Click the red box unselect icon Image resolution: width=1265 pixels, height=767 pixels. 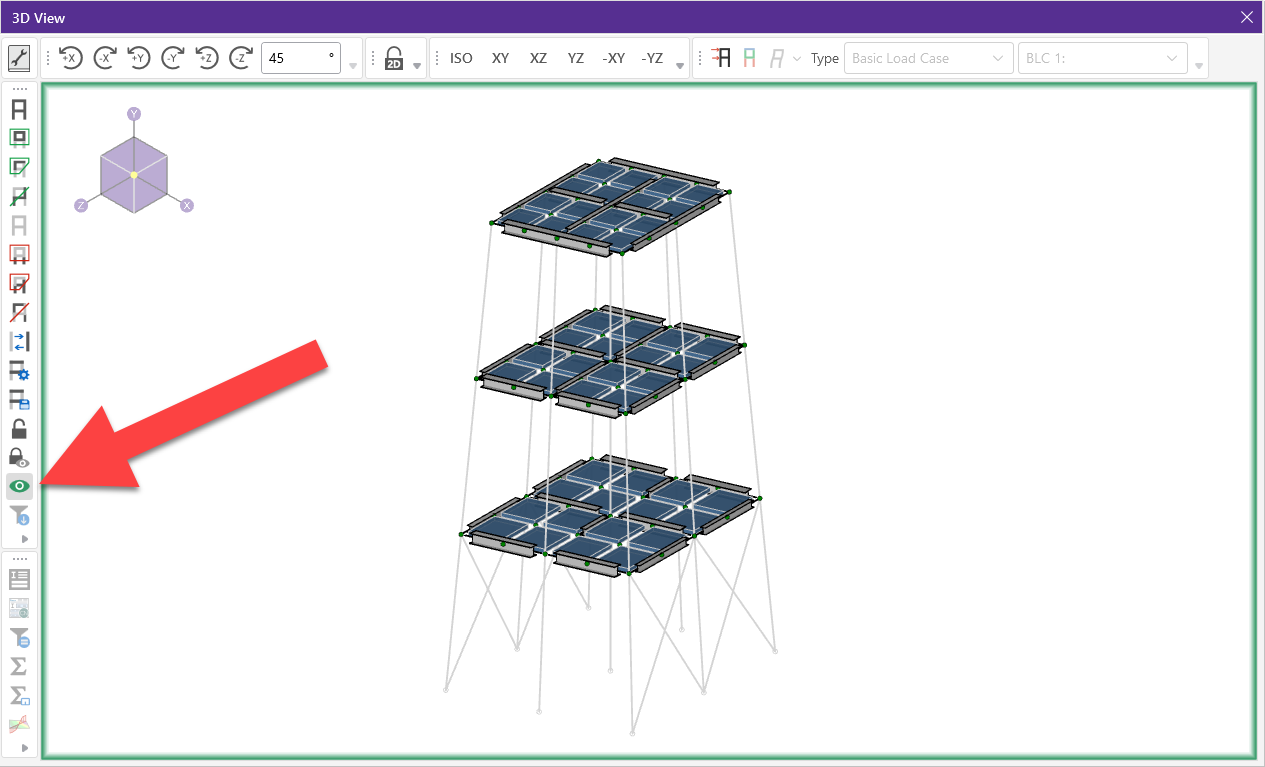19,254
